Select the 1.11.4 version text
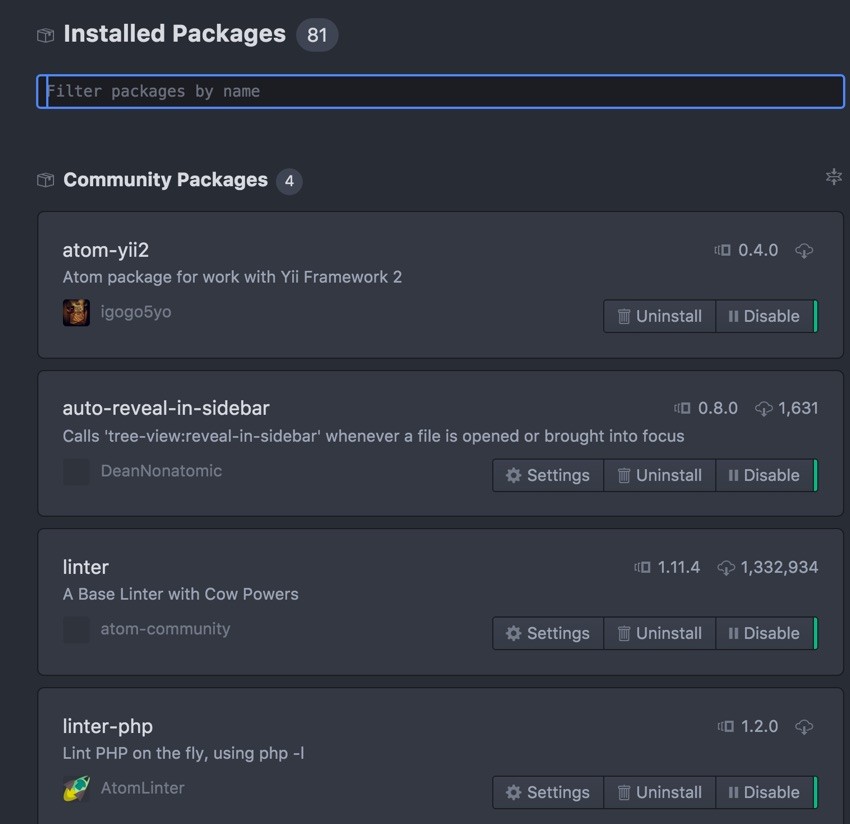 coord(679,567)
